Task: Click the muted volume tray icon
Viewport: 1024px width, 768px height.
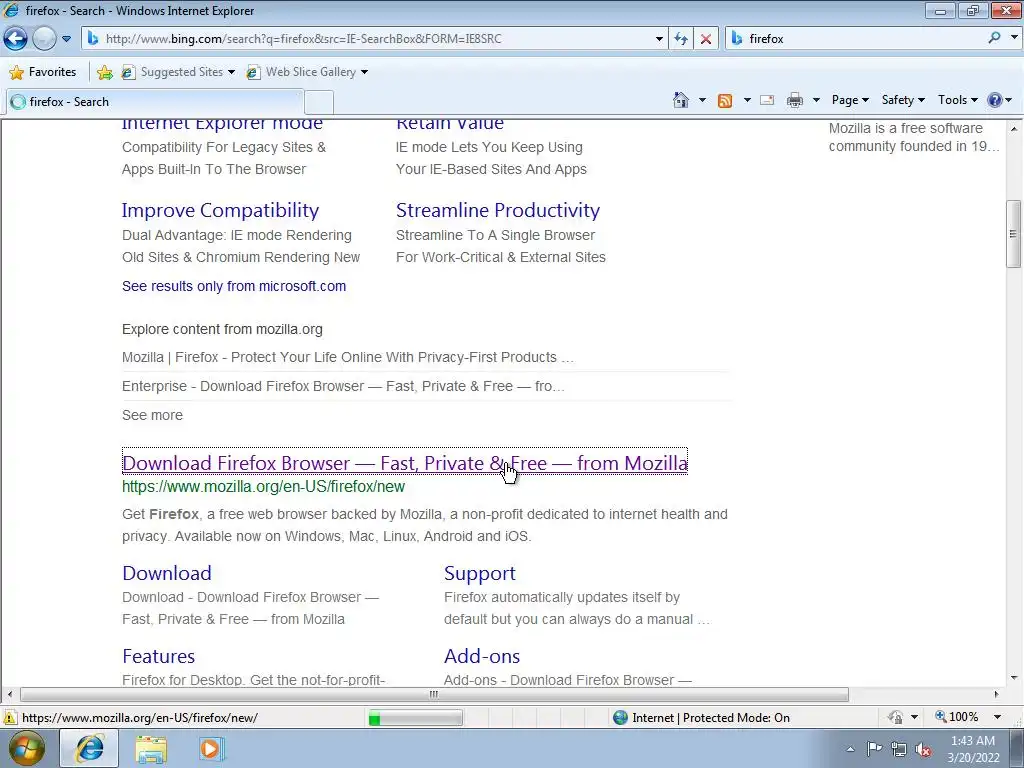Action: pos(923,749)
